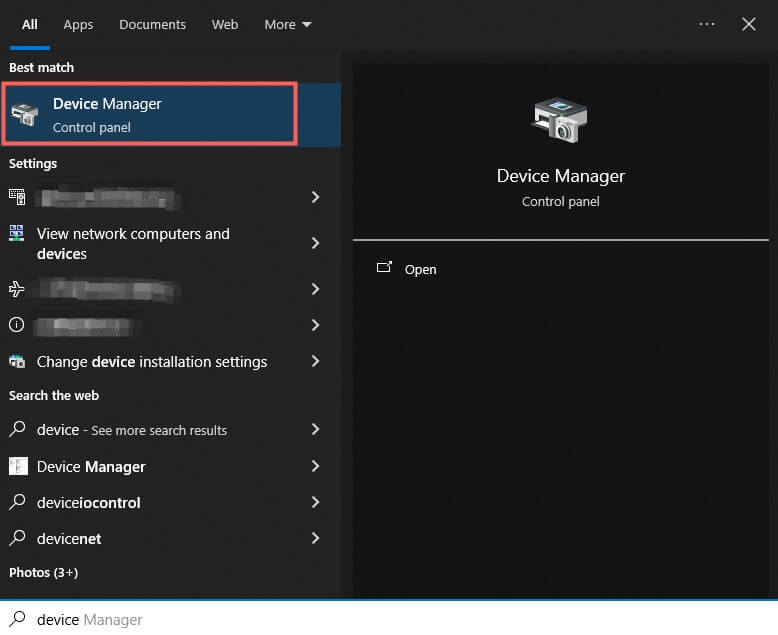Switch to the Apps tab
778x635 pixels.
(78, 25)
